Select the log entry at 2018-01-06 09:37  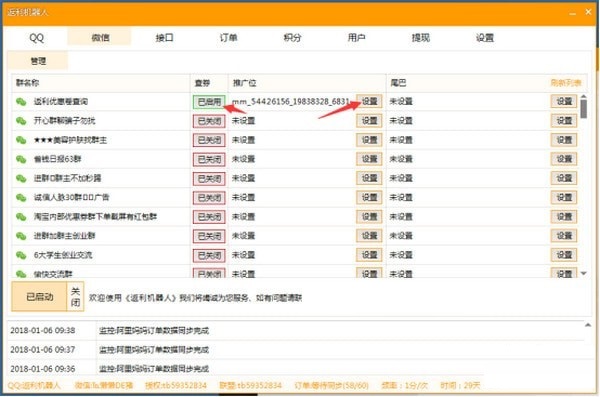tap(296, 350)
